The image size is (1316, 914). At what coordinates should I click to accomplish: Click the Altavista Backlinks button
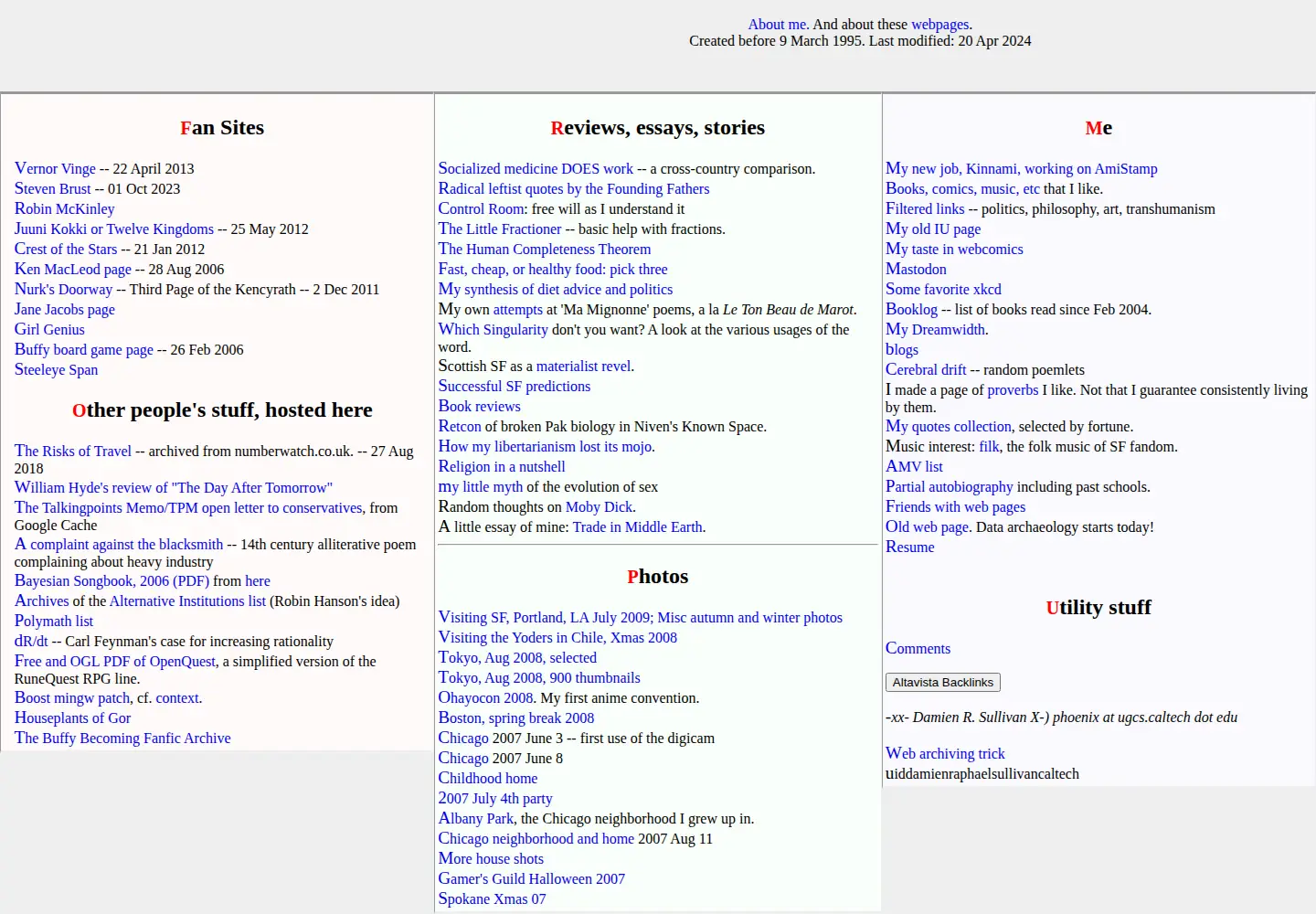pos(942,683)
